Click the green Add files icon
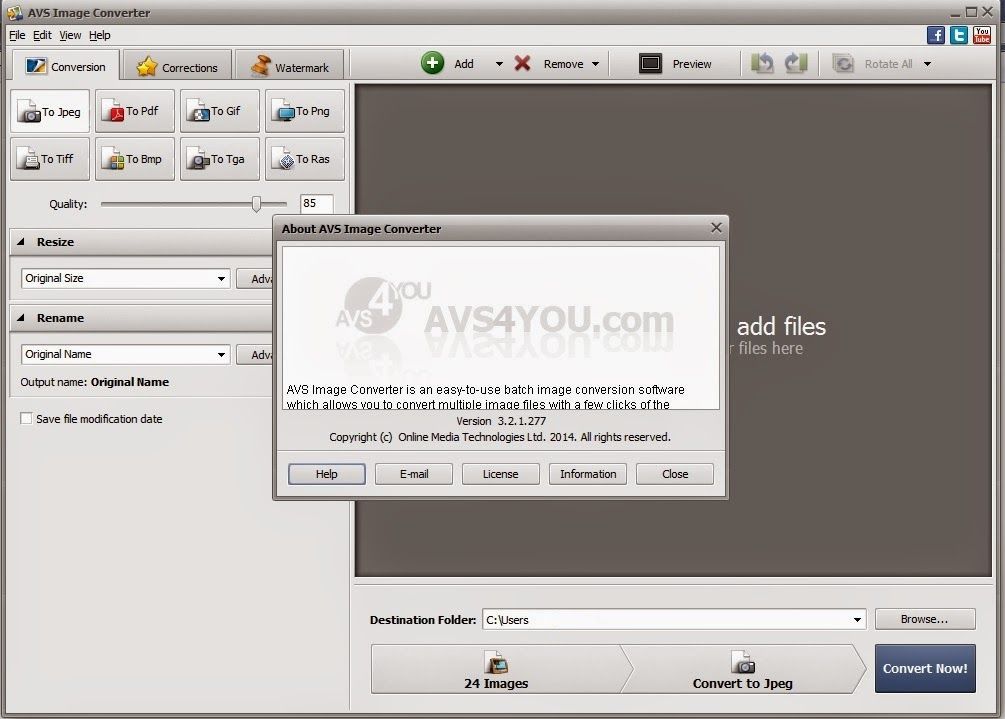Image resolution: width=1005 pixels, height=719 pixels. tap(432, 64)
